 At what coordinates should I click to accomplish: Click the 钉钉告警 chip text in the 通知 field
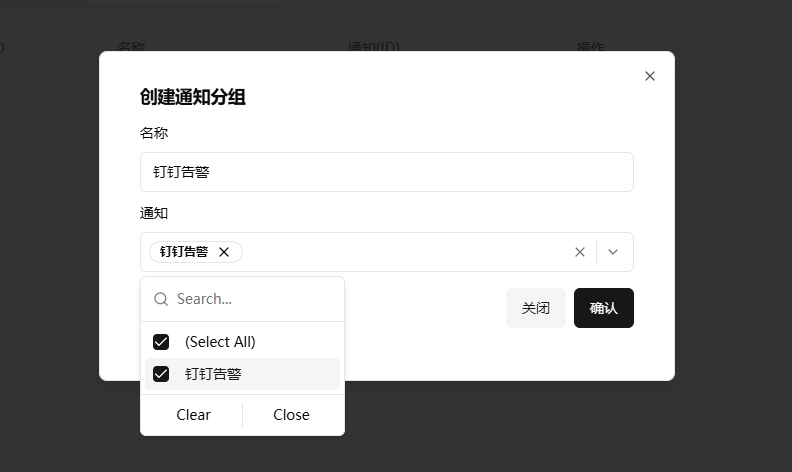click(x=184, y=252)
